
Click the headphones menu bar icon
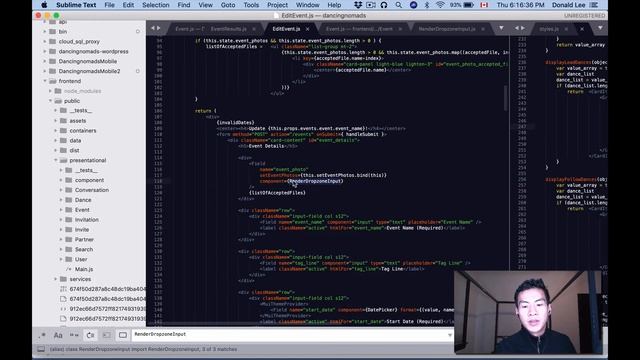[384, 5]
